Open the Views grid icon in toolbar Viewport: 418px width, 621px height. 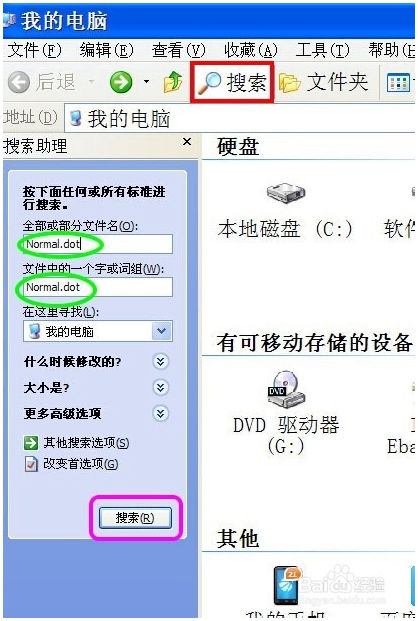point(397,83)
